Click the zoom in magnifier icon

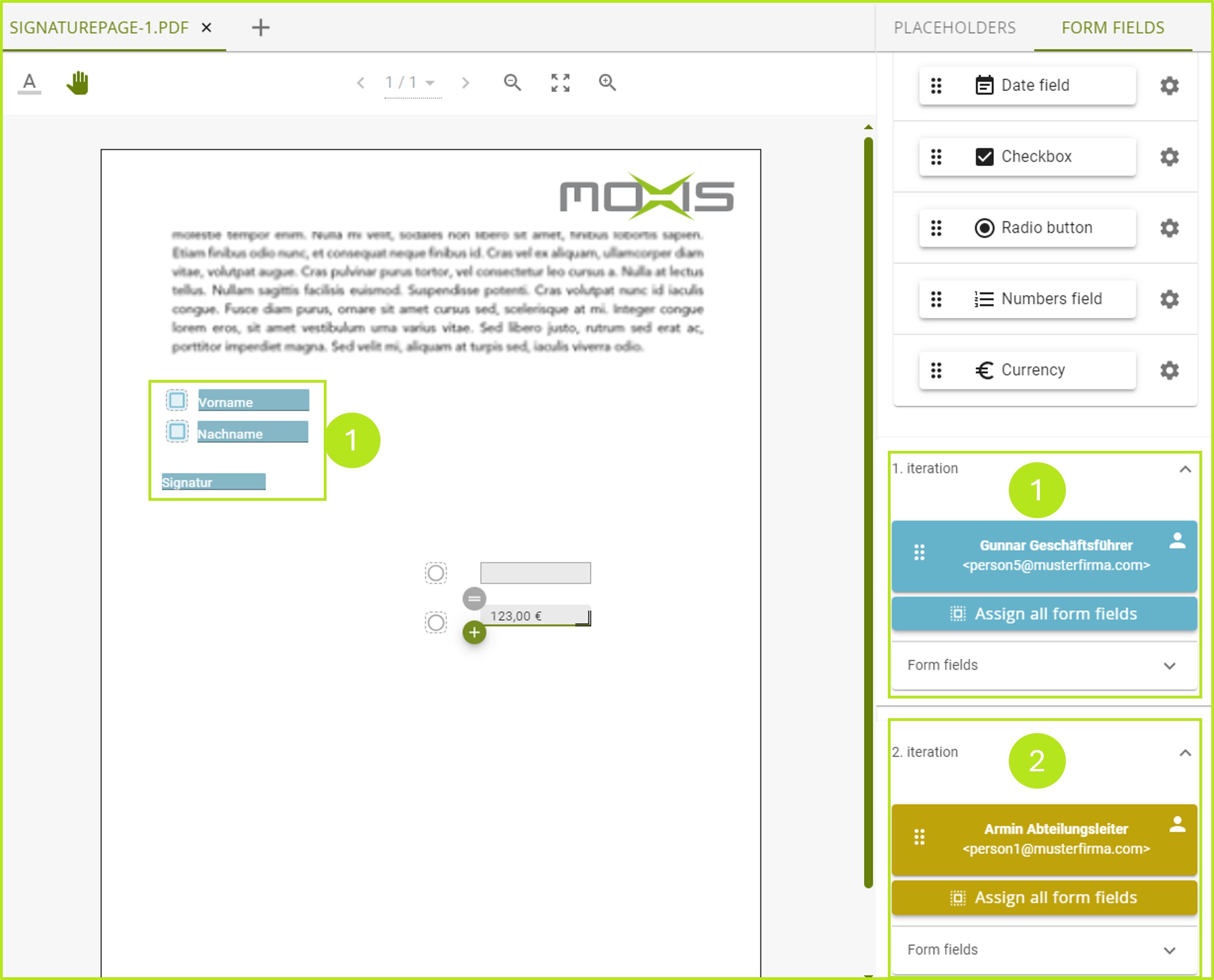[x=607, y=82]
